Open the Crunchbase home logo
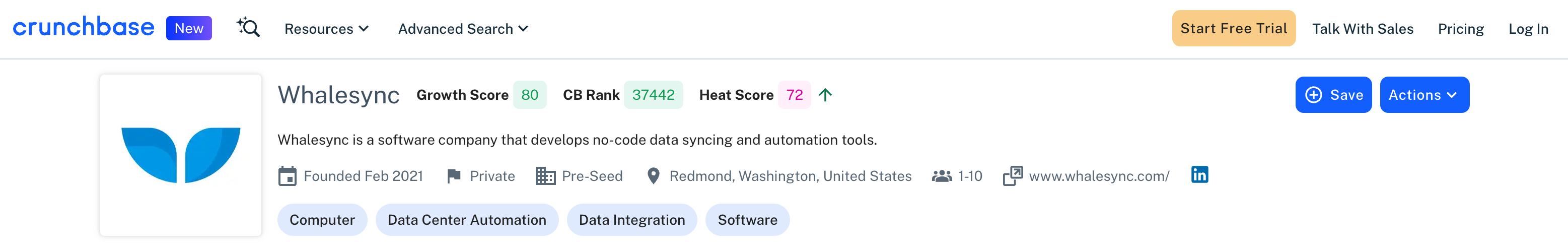The height and width of the screenshot is (251, 1568). point(84,27)
